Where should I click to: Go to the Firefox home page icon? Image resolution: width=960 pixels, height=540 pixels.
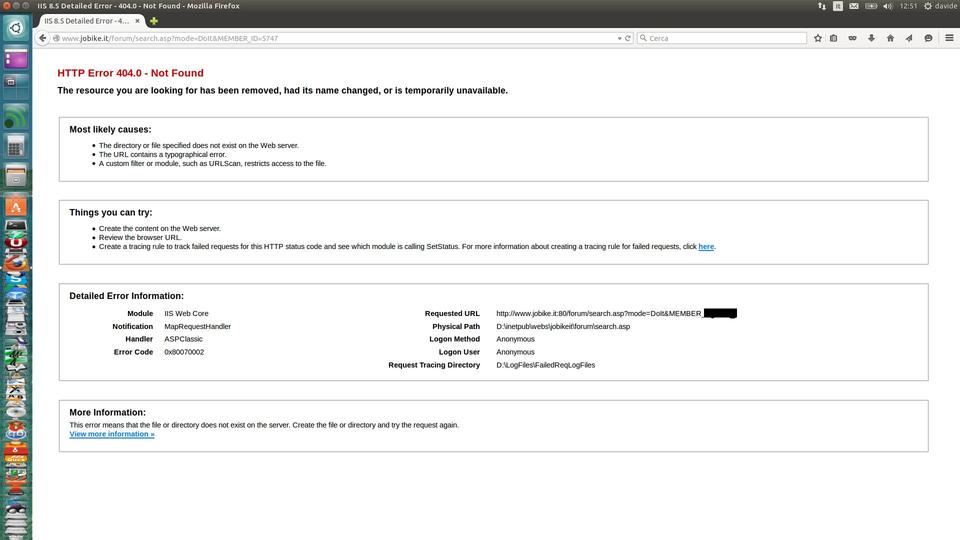(x=890, y=38)
